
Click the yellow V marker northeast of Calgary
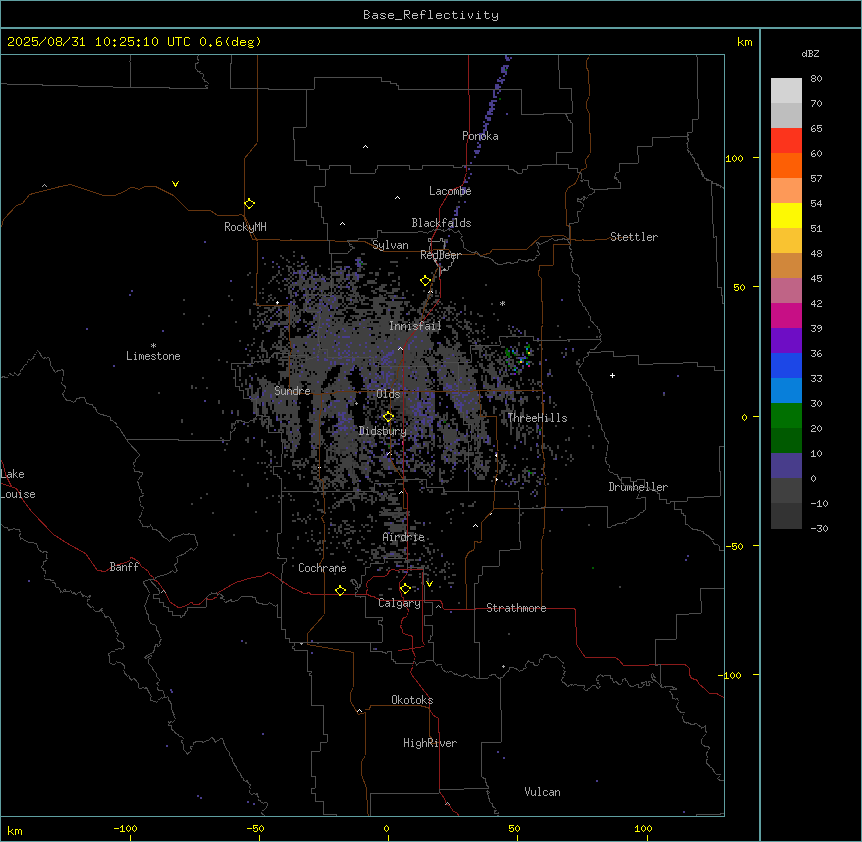pyautogui.click(x=429, y=584)
